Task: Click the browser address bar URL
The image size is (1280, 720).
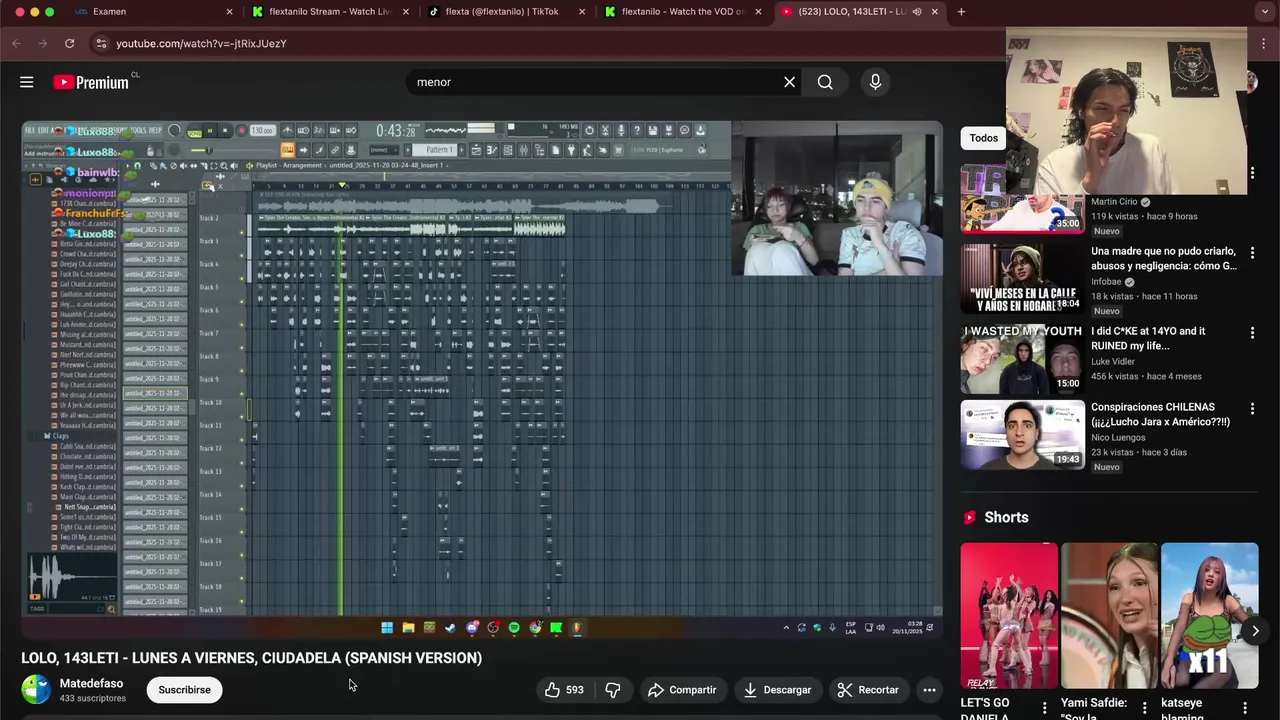Action: [x=201, y=44]
